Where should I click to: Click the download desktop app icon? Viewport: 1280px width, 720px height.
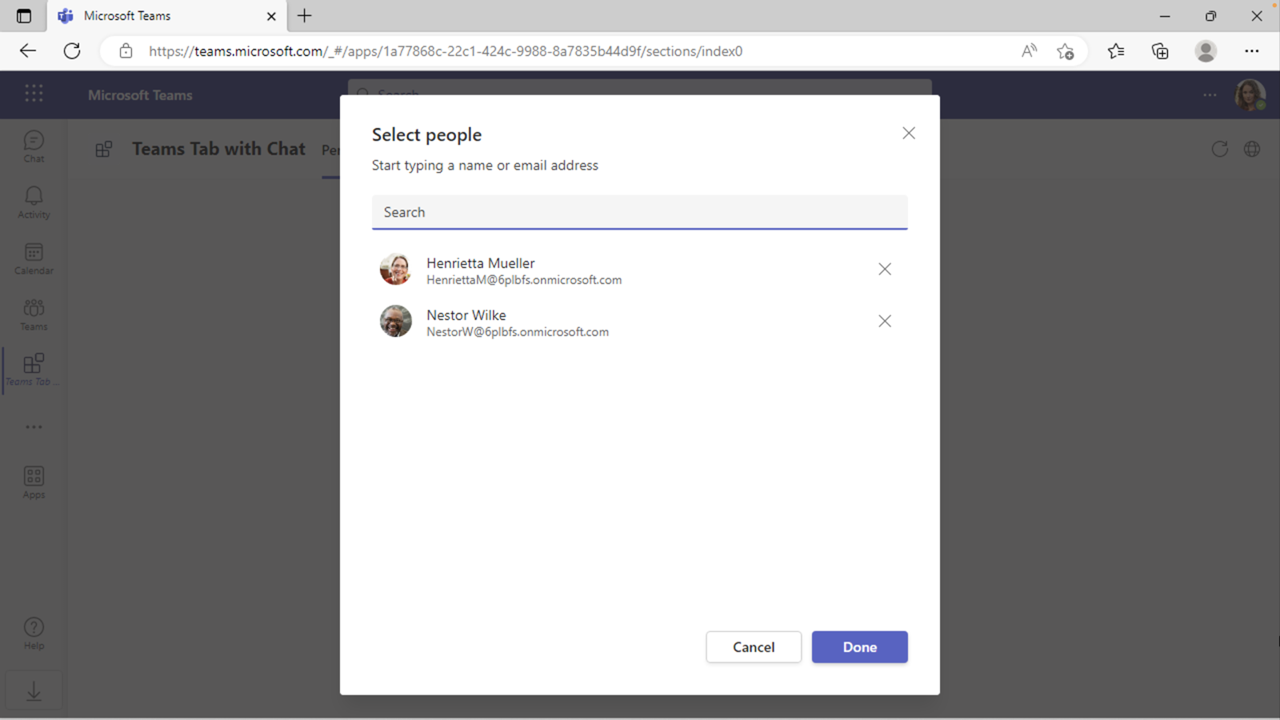34,692
